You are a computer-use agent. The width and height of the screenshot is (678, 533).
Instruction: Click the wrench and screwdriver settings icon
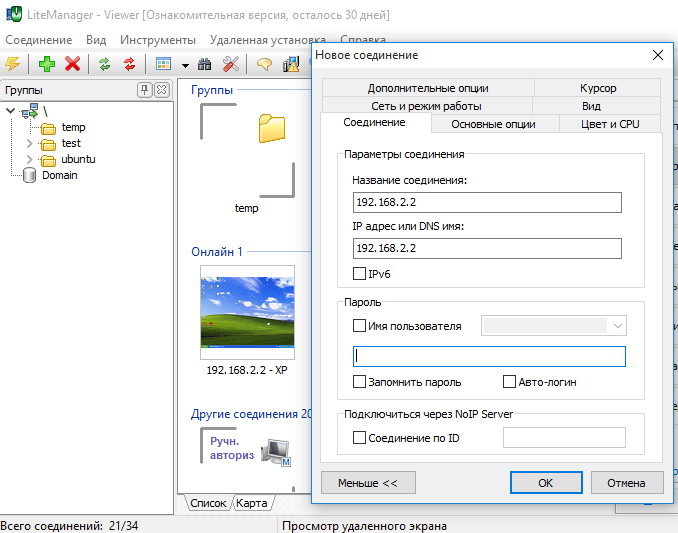point(230,64)
